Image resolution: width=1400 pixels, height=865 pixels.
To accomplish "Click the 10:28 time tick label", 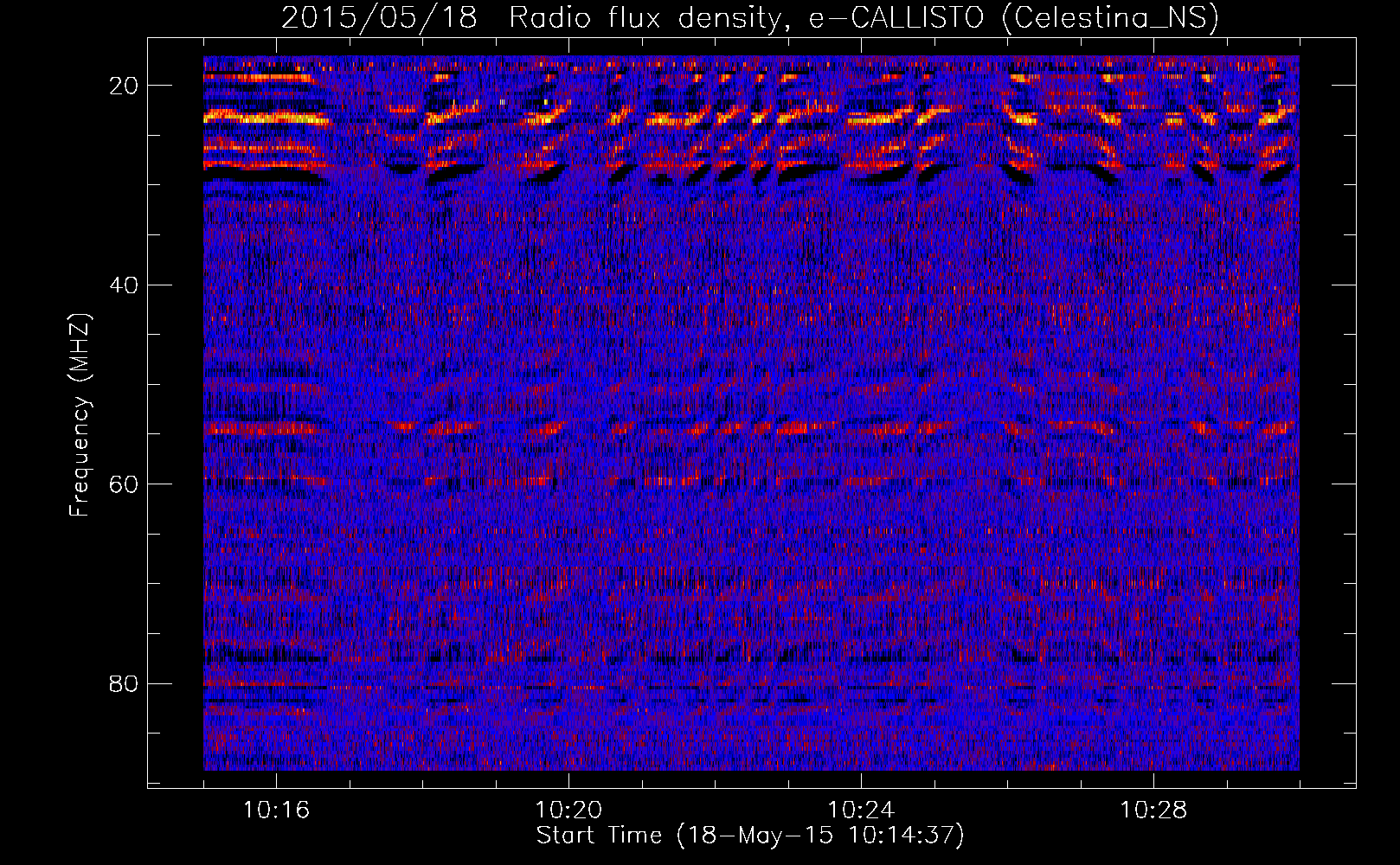I will 1153,810.
